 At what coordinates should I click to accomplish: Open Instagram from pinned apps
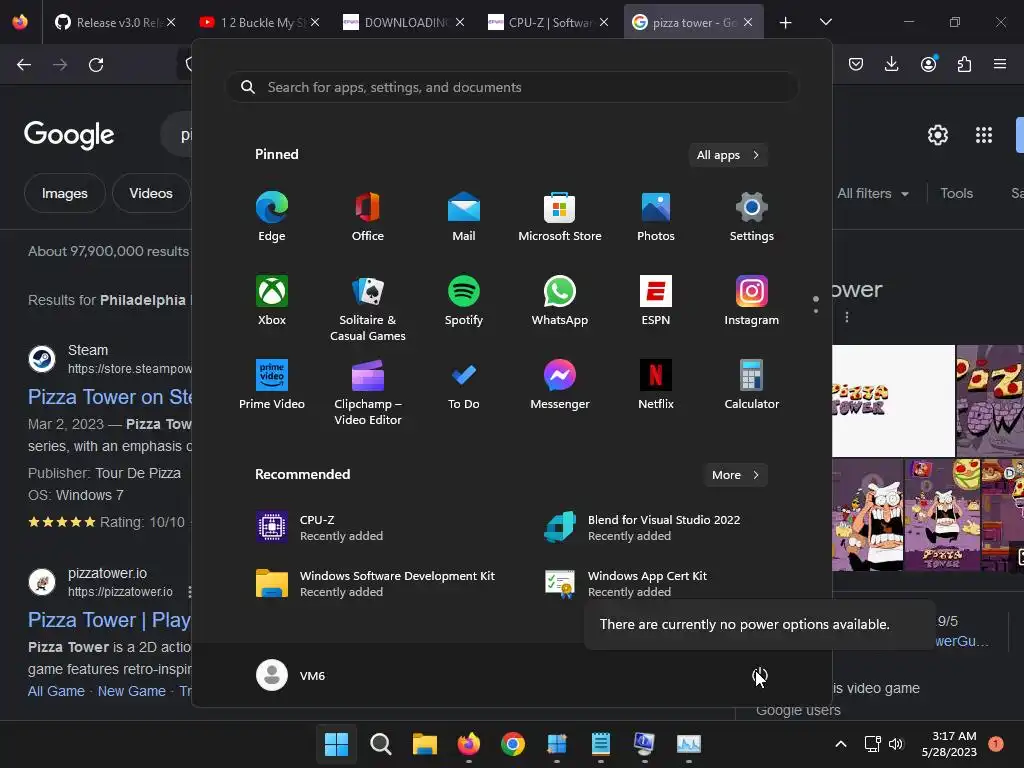pyautogui.click(x=752, y=301)
